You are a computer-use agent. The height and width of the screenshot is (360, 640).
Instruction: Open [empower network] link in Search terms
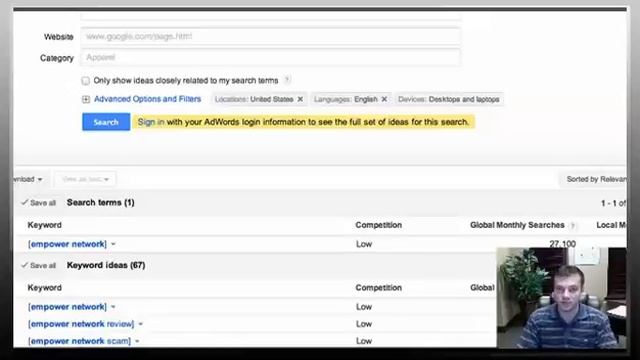[67, 244]
